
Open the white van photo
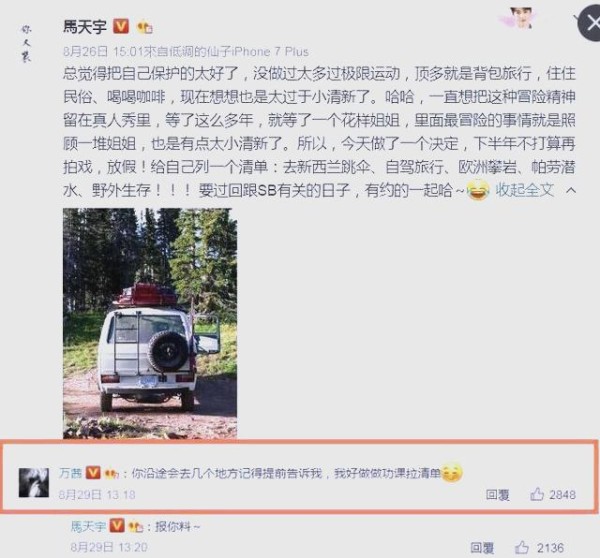(x=150, y=323)
